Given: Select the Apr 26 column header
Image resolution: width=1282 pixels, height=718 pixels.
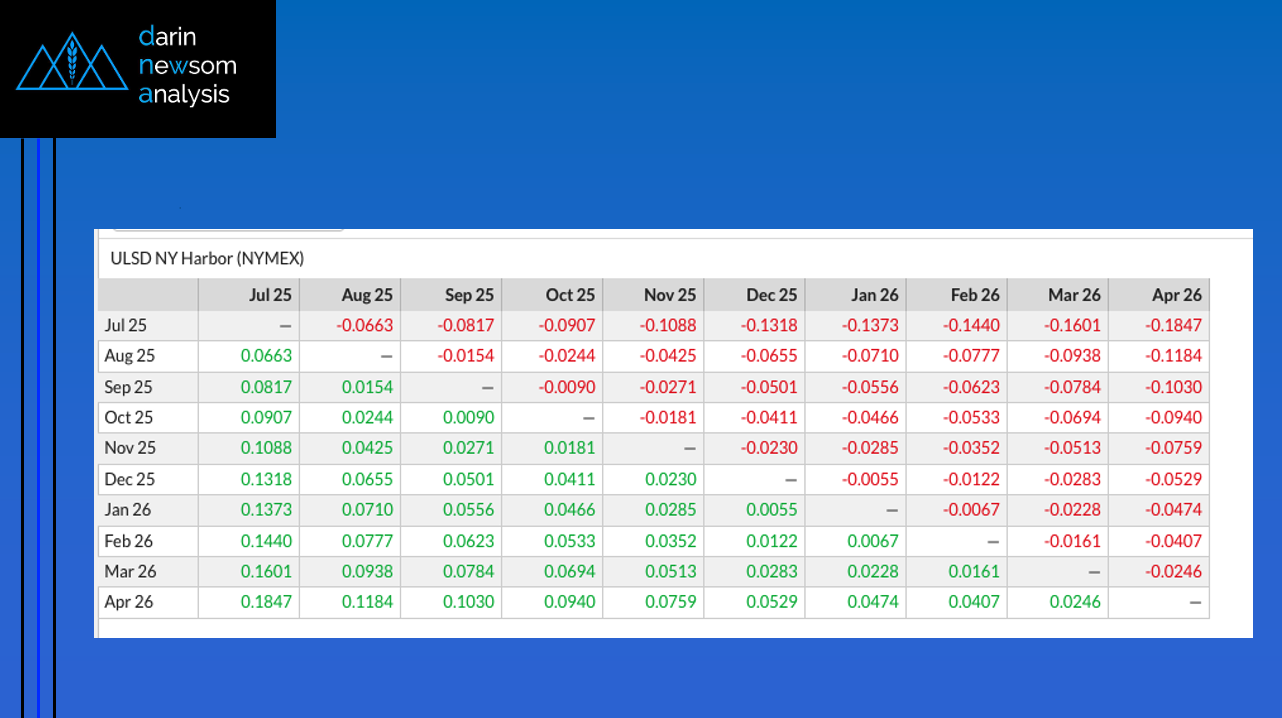Looking at the screenshot, I should 1177,295.
